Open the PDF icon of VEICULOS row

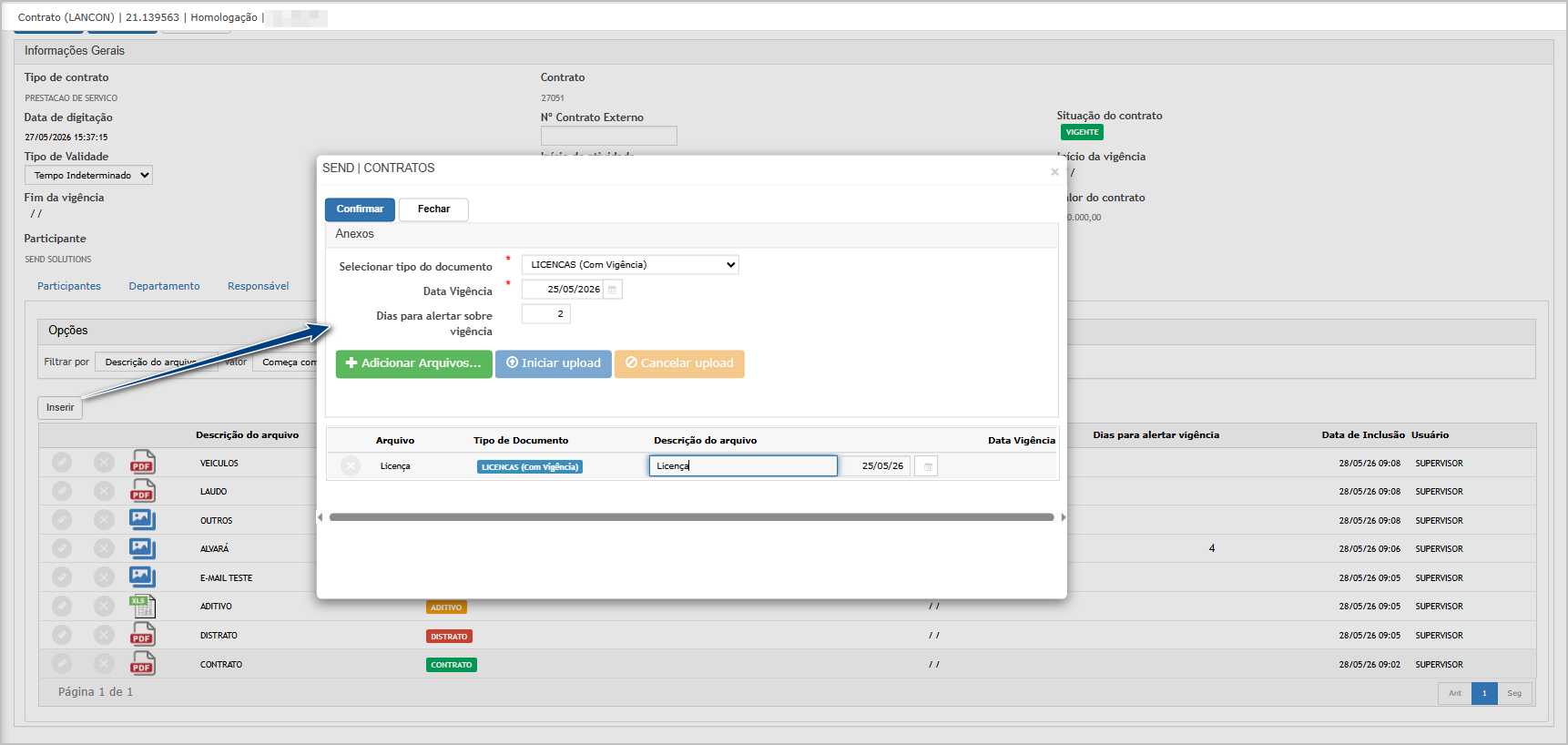pyautogui.click(x=142, y=462)
